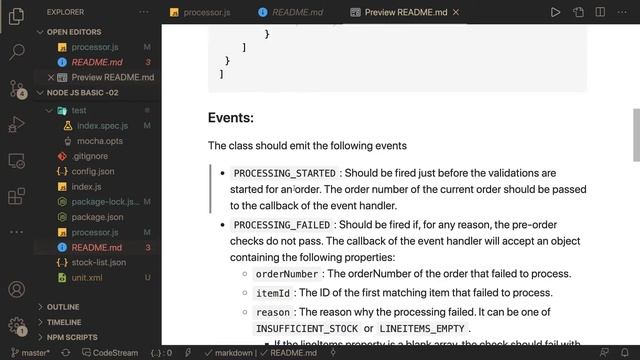The image size is (640, 360).
Task: Expand the NPM Scripts section
Action: (x=72, y=337)
